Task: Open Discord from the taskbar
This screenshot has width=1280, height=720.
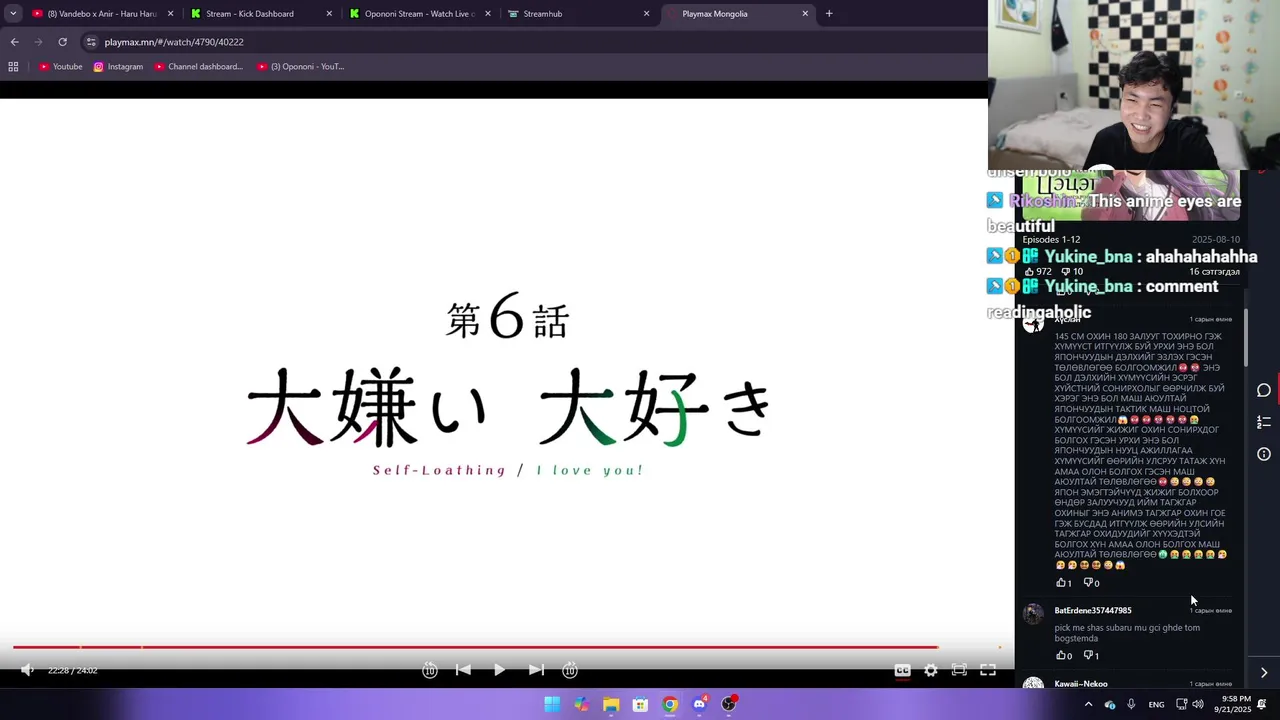Action: point(699,704)
